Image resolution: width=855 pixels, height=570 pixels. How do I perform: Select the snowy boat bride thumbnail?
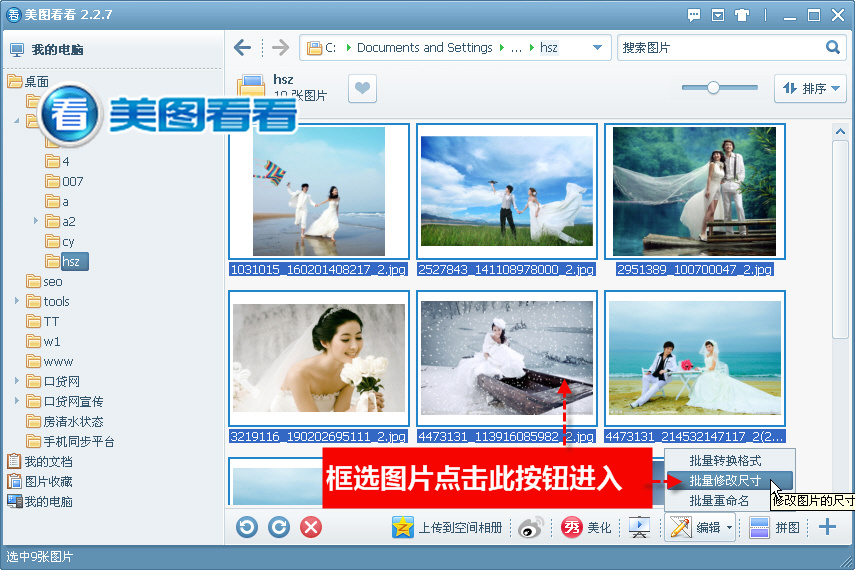(x=507, y=358)
